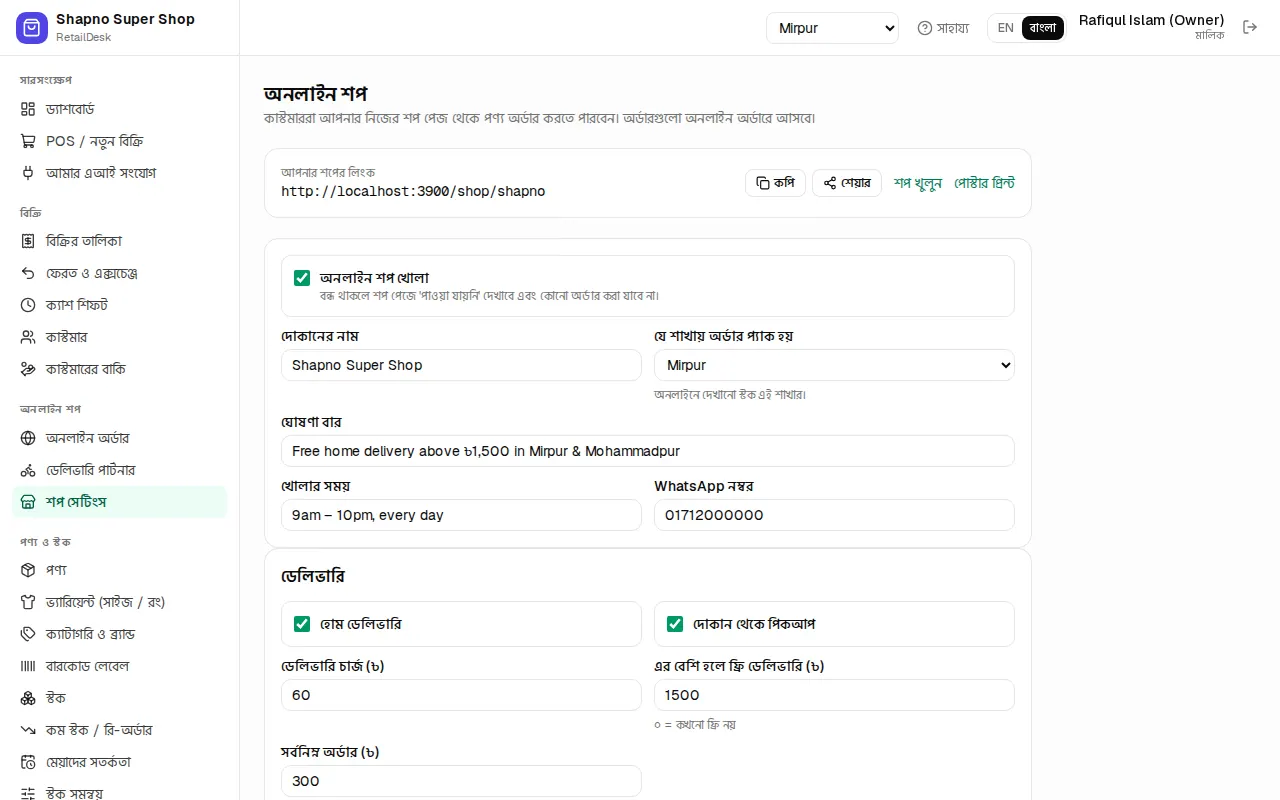Open the পোস্টার প্রিন্ট link
The height and width of the screenshot is (800, 1280).
(x=984, y=183)
